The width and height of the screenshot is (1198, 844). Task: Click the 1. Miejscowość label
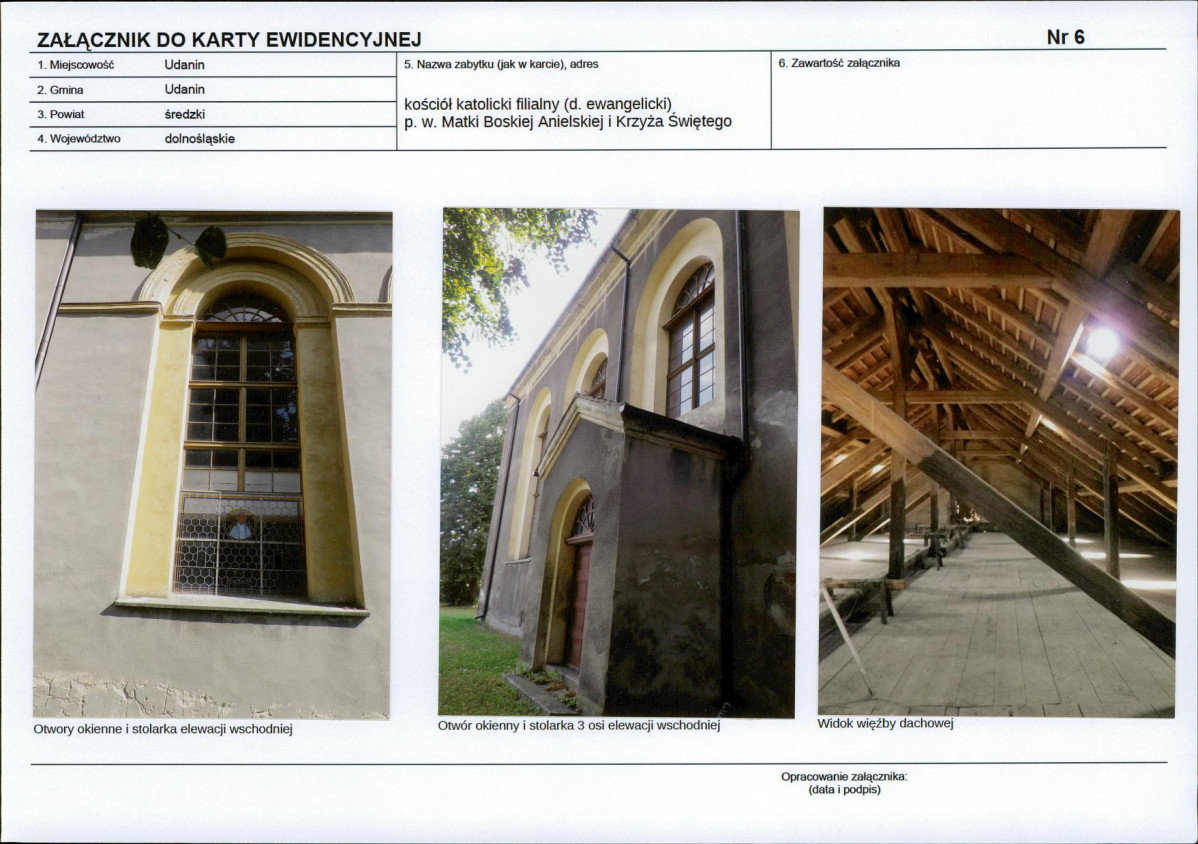tap(75, 65)
